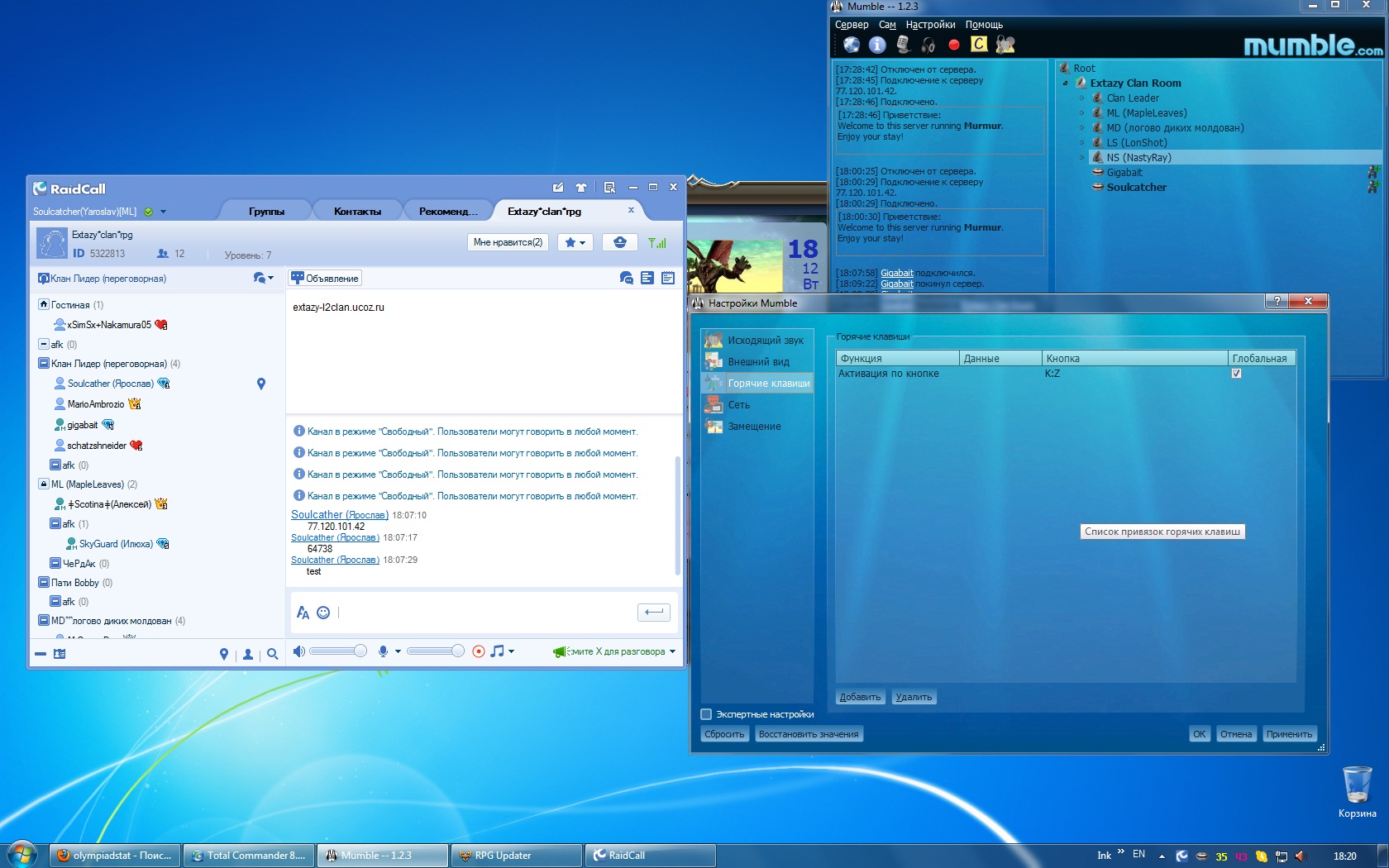Adjust RaidCall speaker volume slider
This screenshot has height=868, width=1389.
tap(337, 651)
